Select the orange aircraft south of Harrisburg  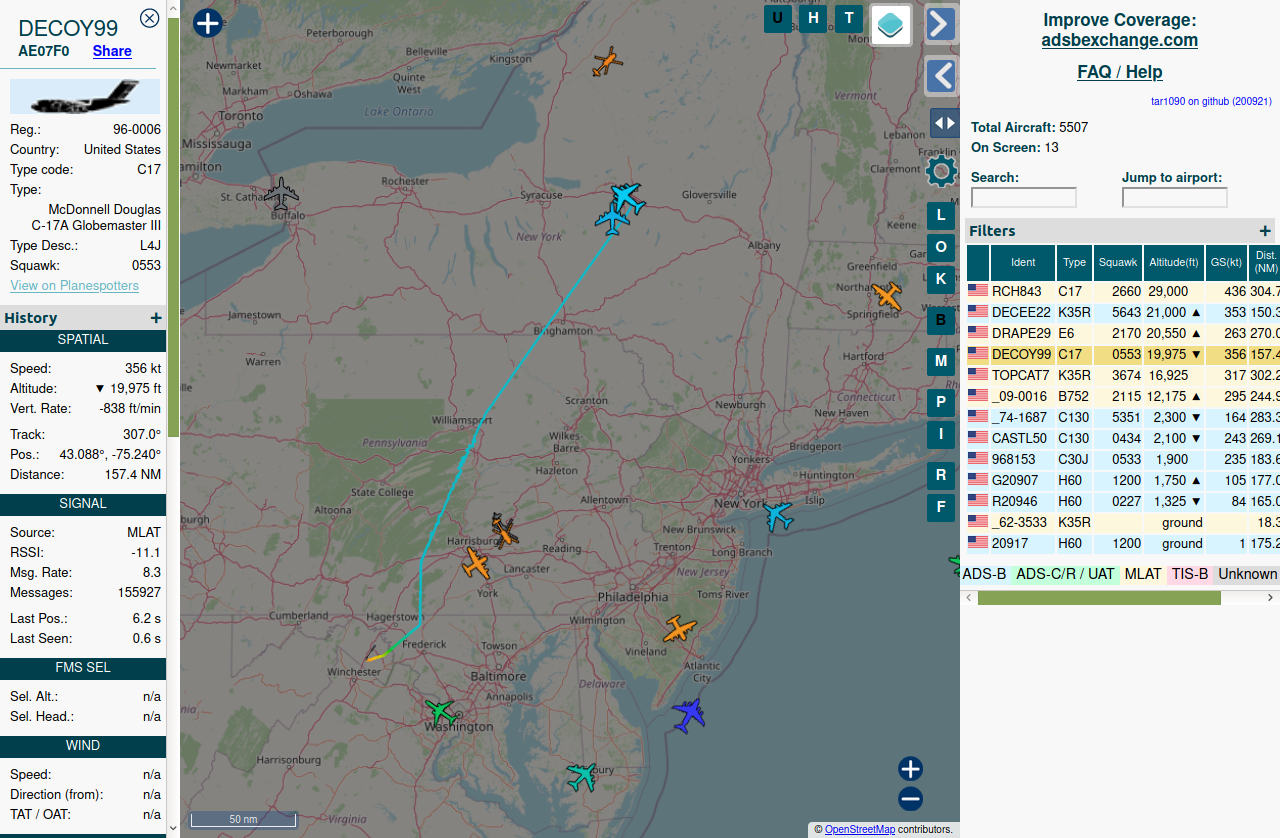click(477, 563)
